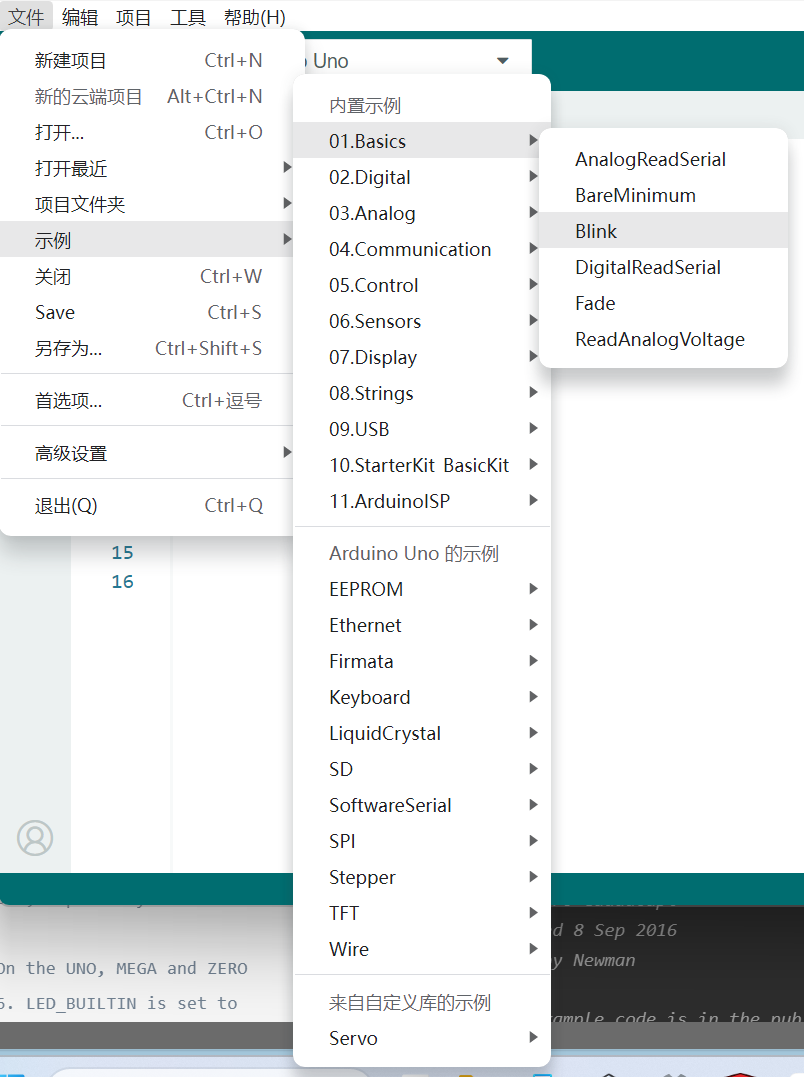The height and width of the screenshot is (1077, 804).
Task: Click line number 15 in the editor gutter
Action: coord(122,552)
